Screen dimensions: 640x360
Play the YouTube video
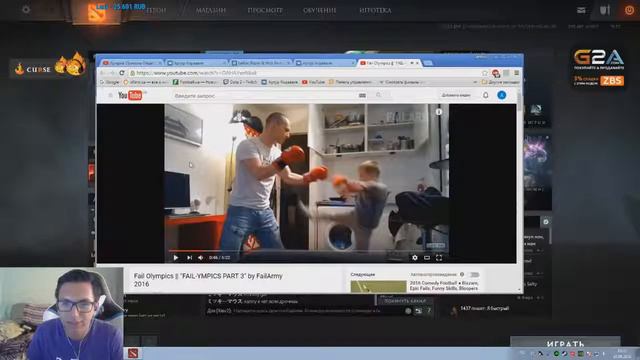176,258
